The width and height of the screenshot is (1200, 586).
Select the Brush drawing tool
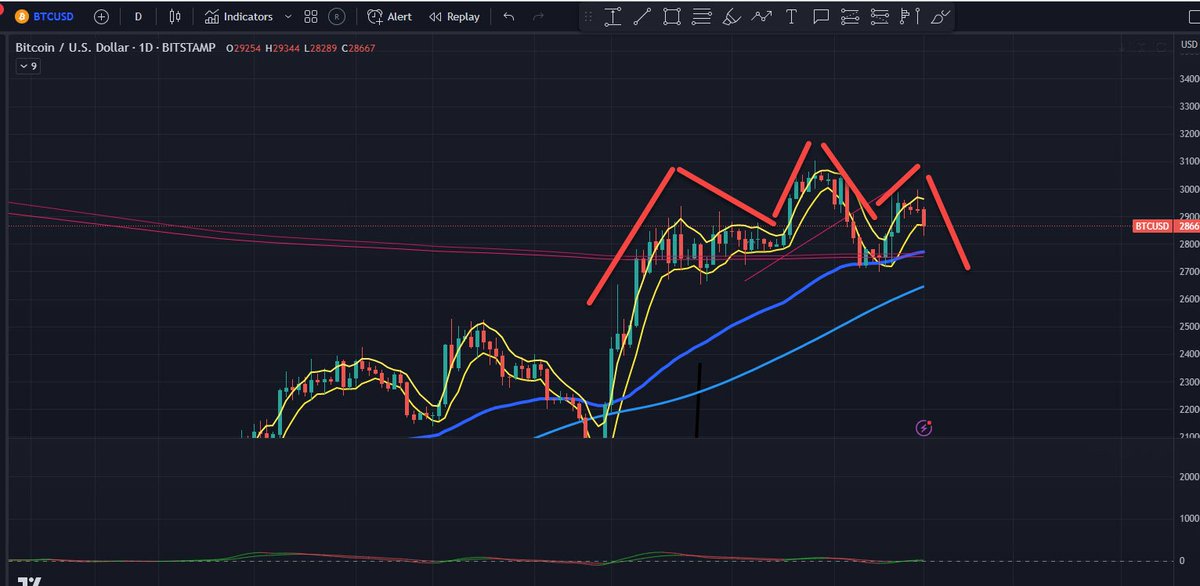(x=730, y=16)
